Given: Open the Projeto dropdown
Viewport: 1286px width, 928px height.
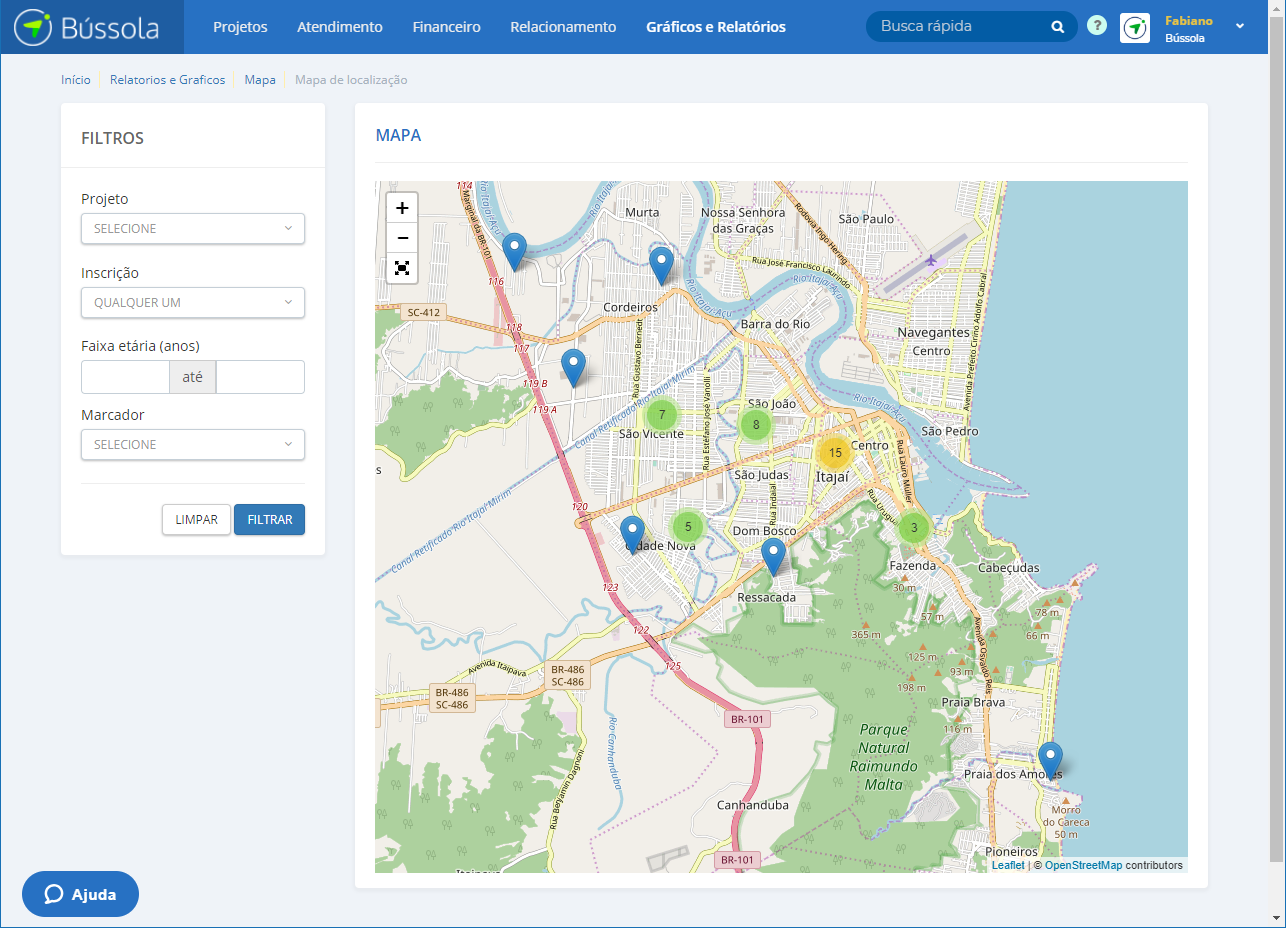Looking at the screenshot, I should click(x=193, y=229).
